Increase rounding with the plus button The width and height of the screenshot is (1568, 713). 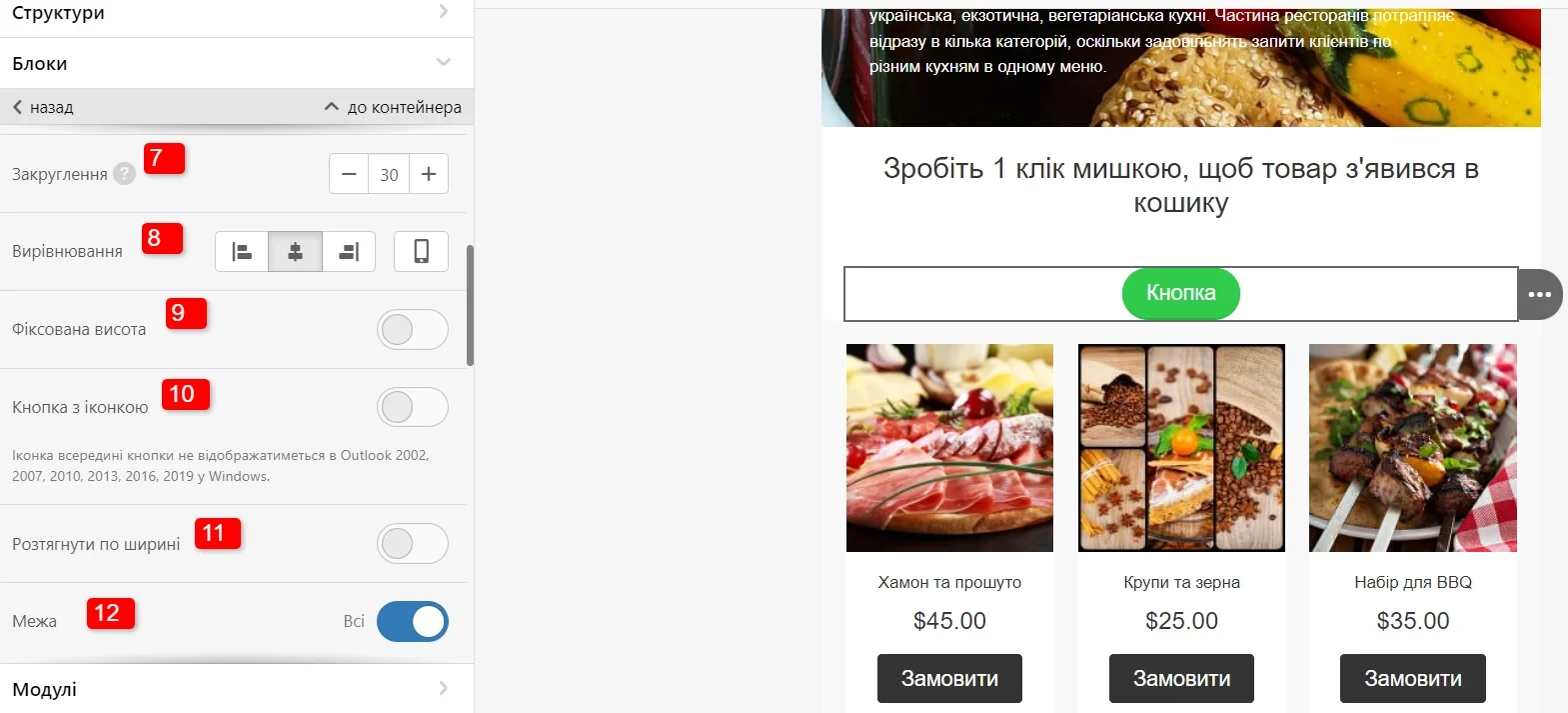point(429,174)
